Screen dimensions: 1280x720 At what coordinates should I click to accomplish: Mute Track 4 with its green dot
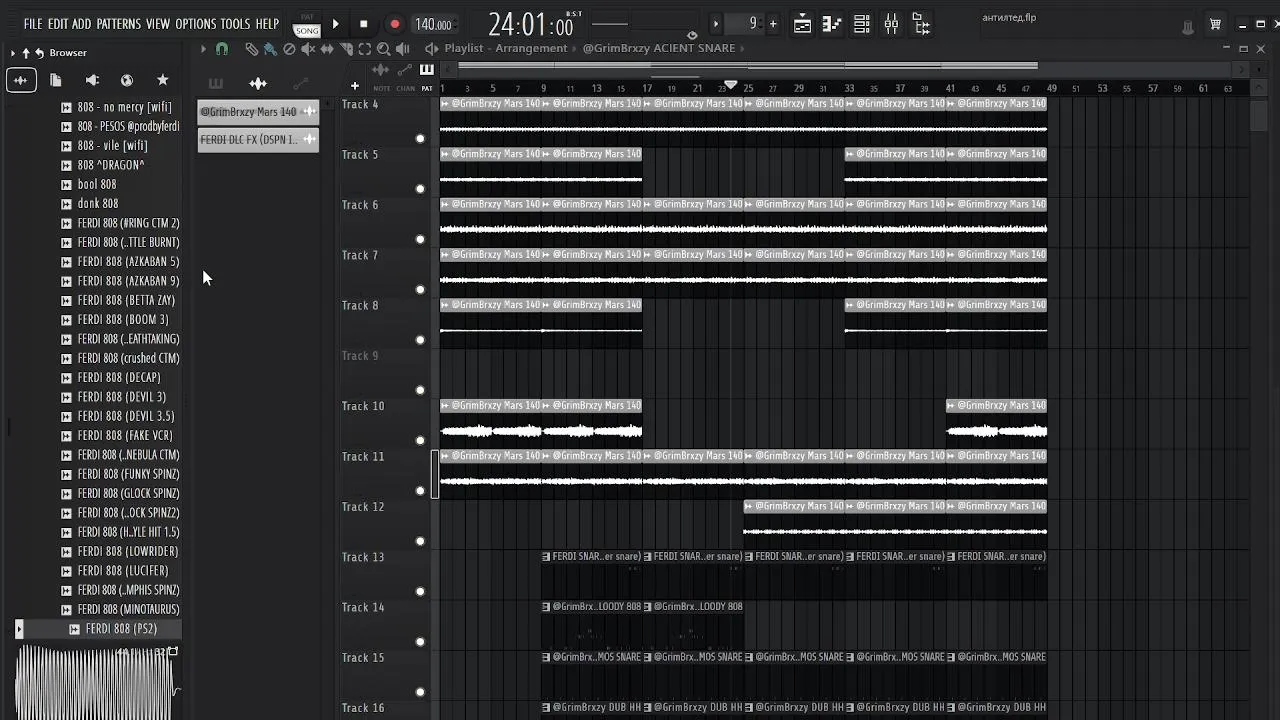(x=420, y=139)
